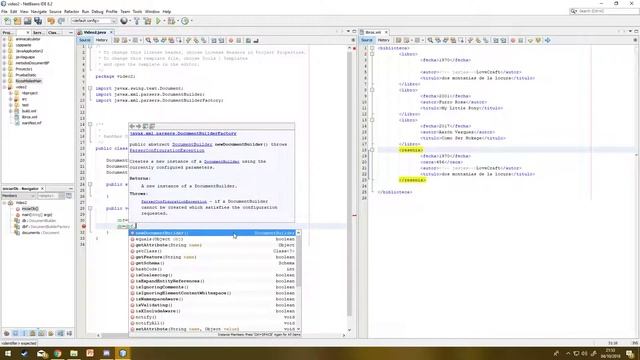Toggle Source view in Video2.java editor
The image size is (640, 360).
click(84, 40)
